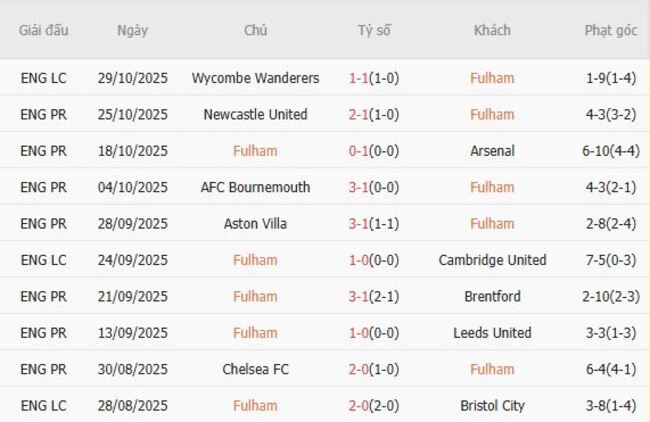Click the 'Giải đấu' column header
Viewport: 650px width, 422px height.
tap(44, 30)
